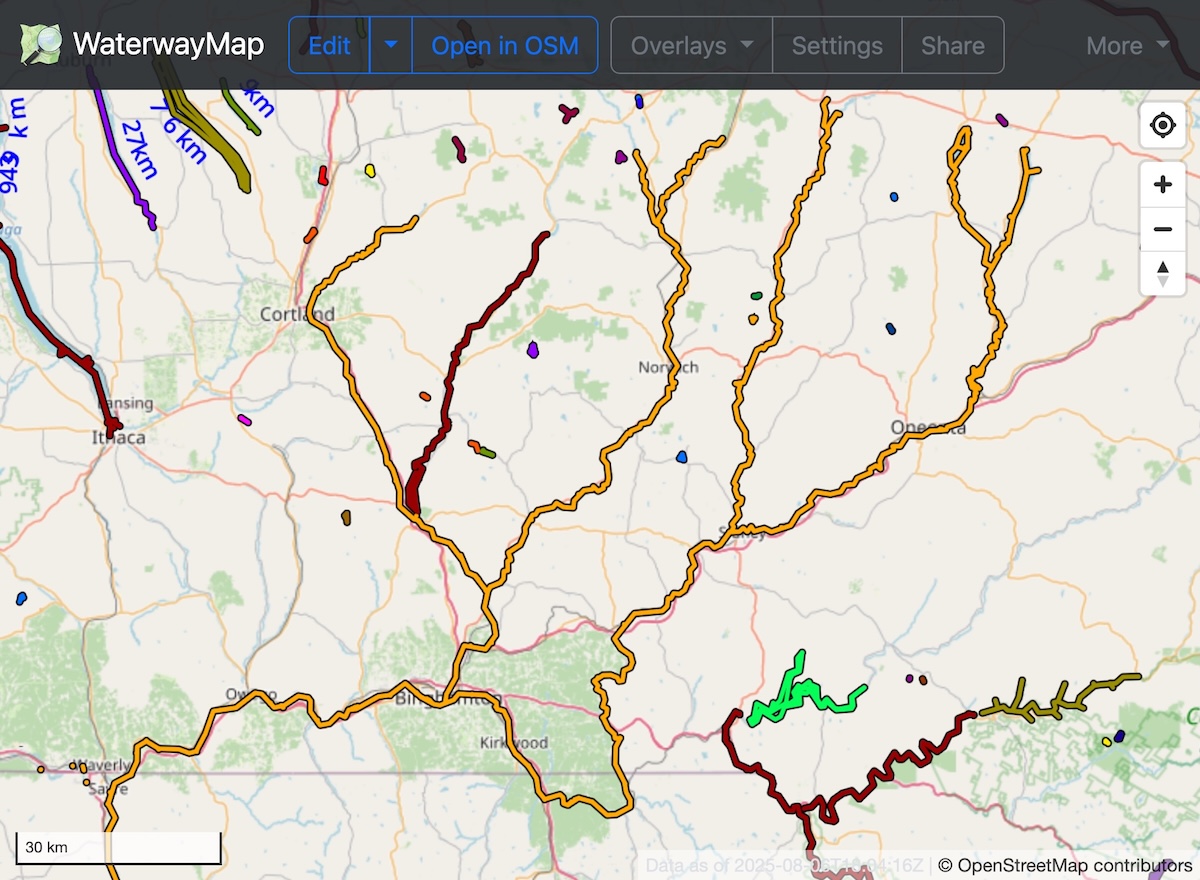Viewport: 1200px width, 880px height.
Task: Click Open in OSM button
Action: point(505,45)
